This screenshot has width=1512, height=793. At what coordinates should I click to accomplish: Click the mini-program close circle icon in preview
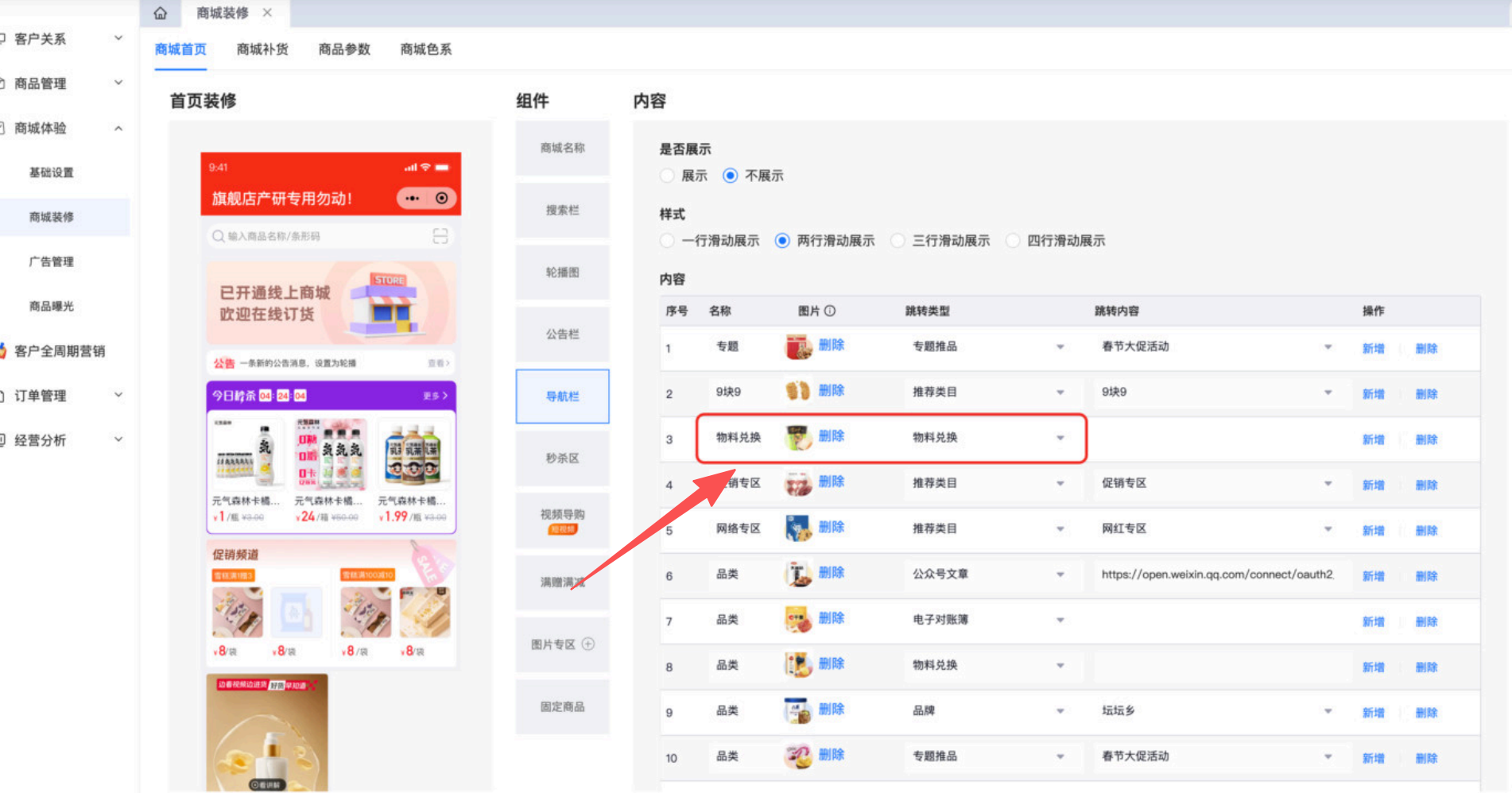pos(442,198)
